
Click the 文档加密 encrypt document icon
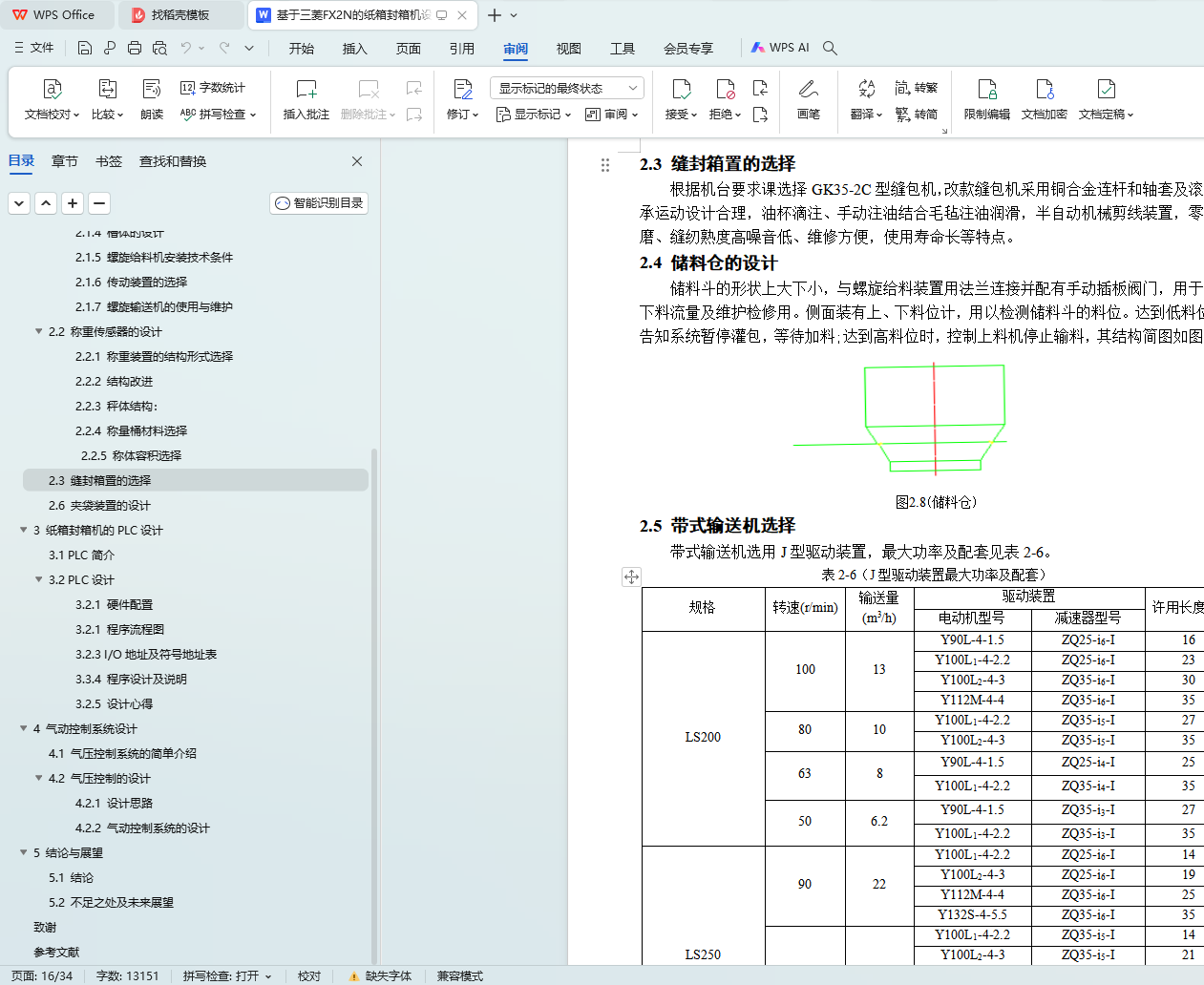click(1045, 89)
